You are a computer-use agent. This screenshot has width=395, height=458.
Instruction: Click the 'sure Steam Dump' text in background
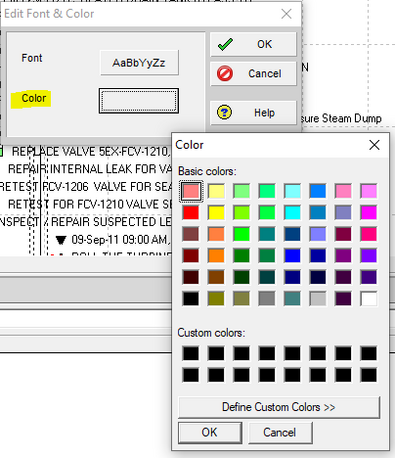pyautogui.click(x=341, y=119)
